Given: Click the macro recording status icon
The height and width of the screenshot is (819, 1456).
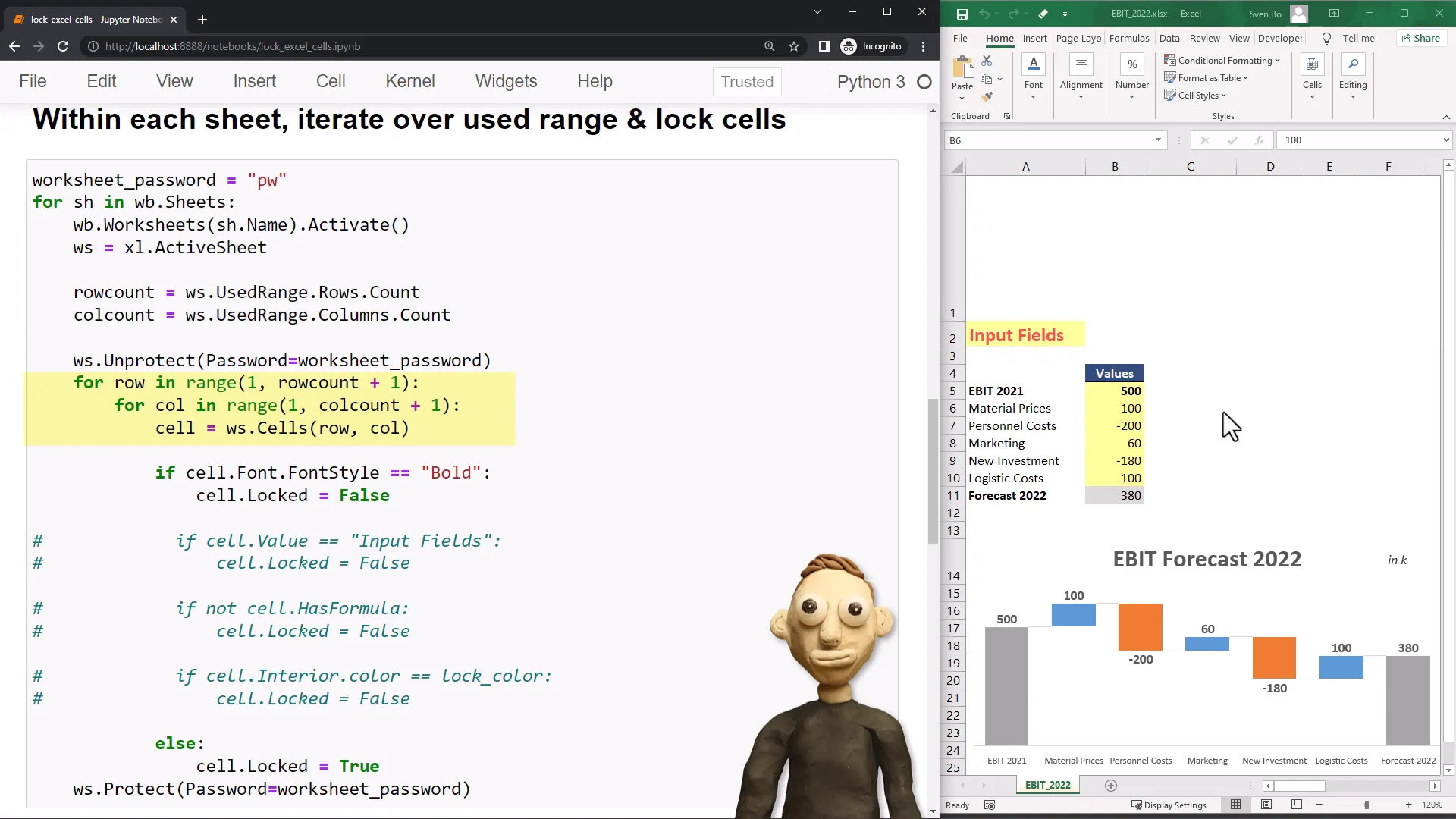Looking at the screenshot, I should click(x=990, y=805).
